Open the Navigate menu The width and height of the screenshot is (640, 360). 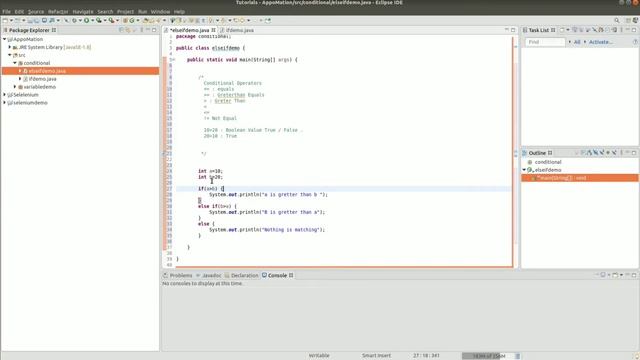point(83,11)
